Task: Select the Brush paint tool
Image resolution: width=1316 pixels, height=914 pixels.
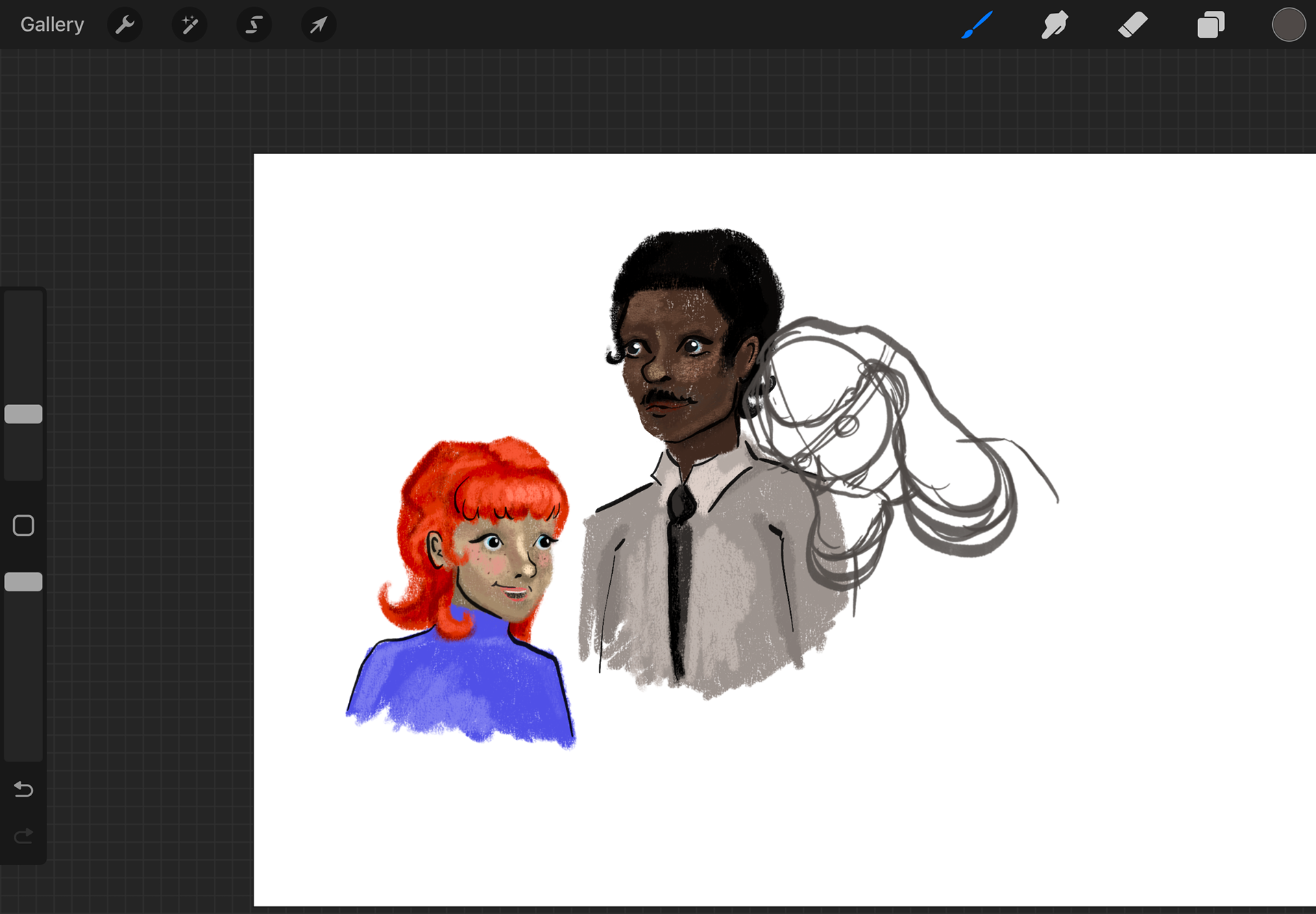Action: click(977, 25)
